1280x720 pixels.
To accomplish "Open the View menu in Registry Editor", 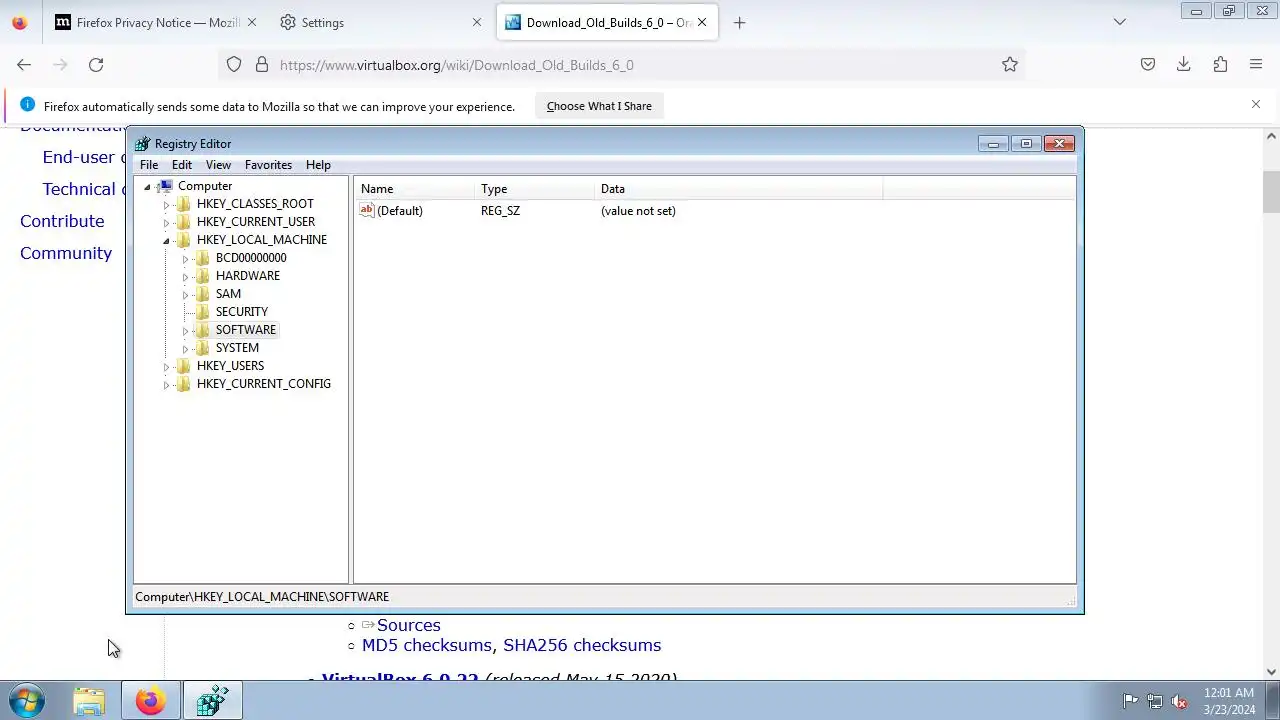I will pos(218,165).
